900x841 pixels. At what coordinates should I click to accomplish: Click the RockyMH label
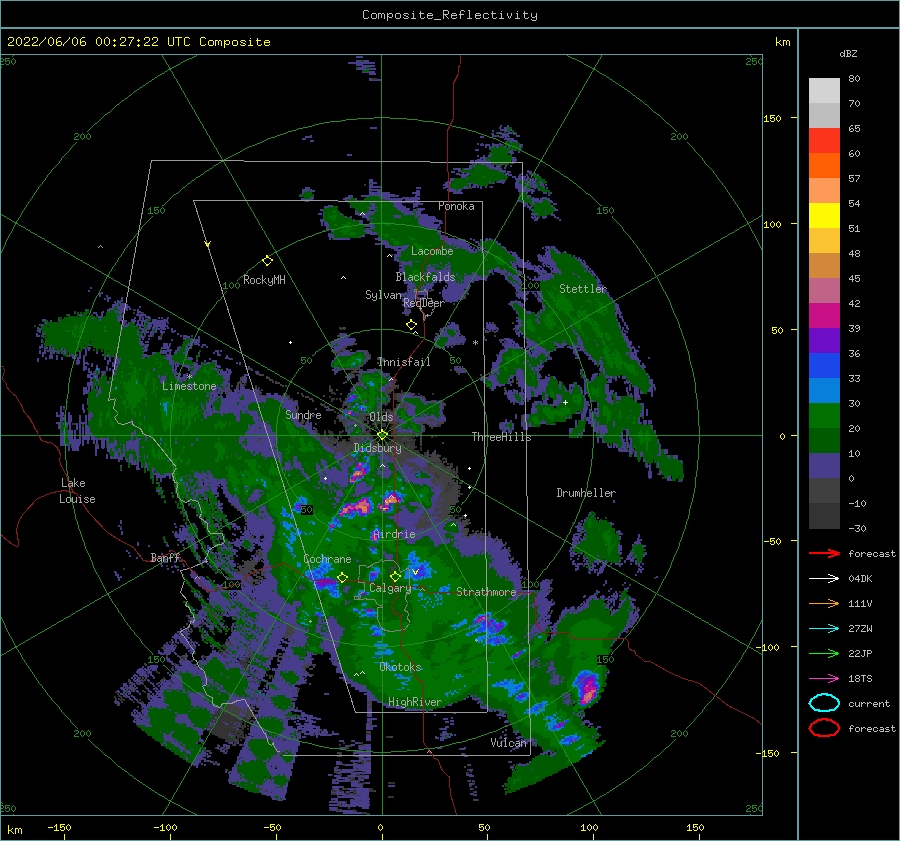(x=264, y=280)
